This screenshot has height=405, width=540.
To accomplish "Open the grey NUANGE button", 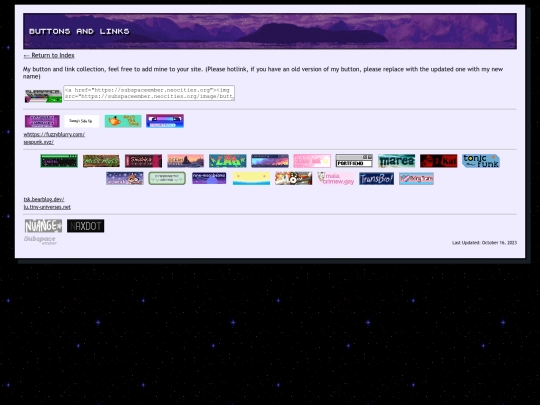I will pyautogui.click(x=43, y=226).
